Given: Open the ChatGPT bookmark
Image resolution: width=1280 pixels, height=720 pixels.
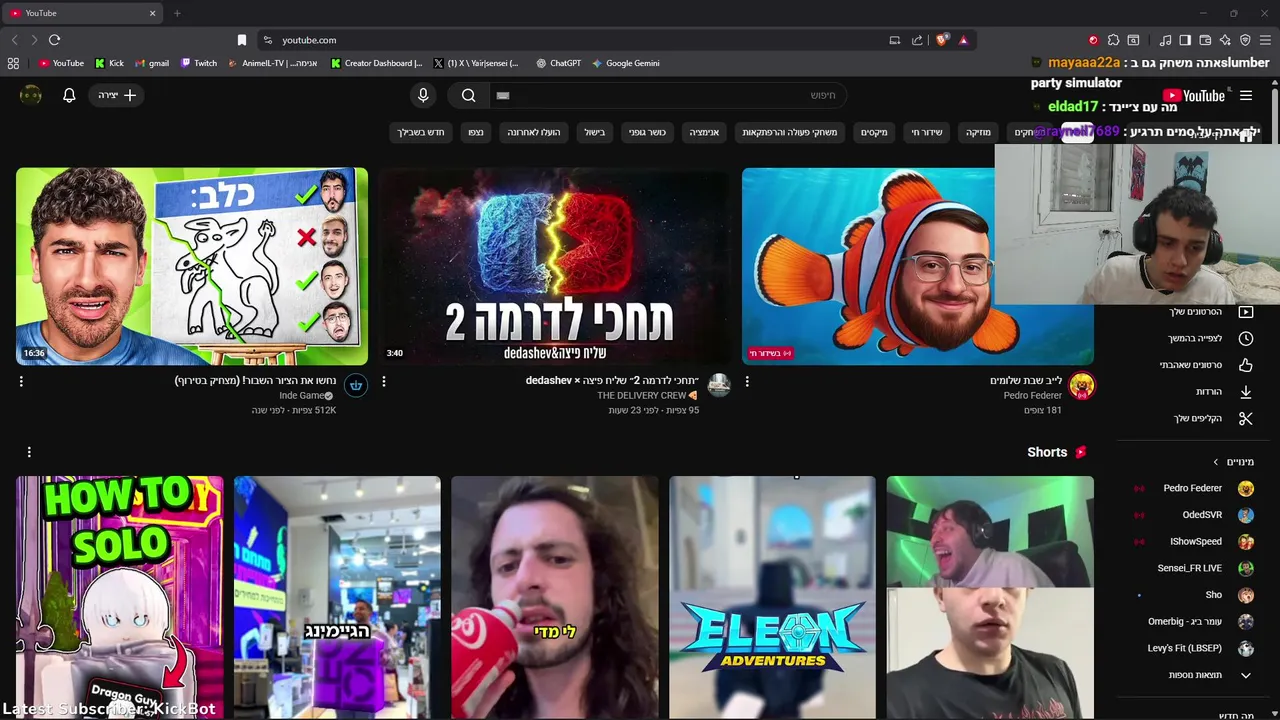Looking at the screenshot, I should 558,63.
